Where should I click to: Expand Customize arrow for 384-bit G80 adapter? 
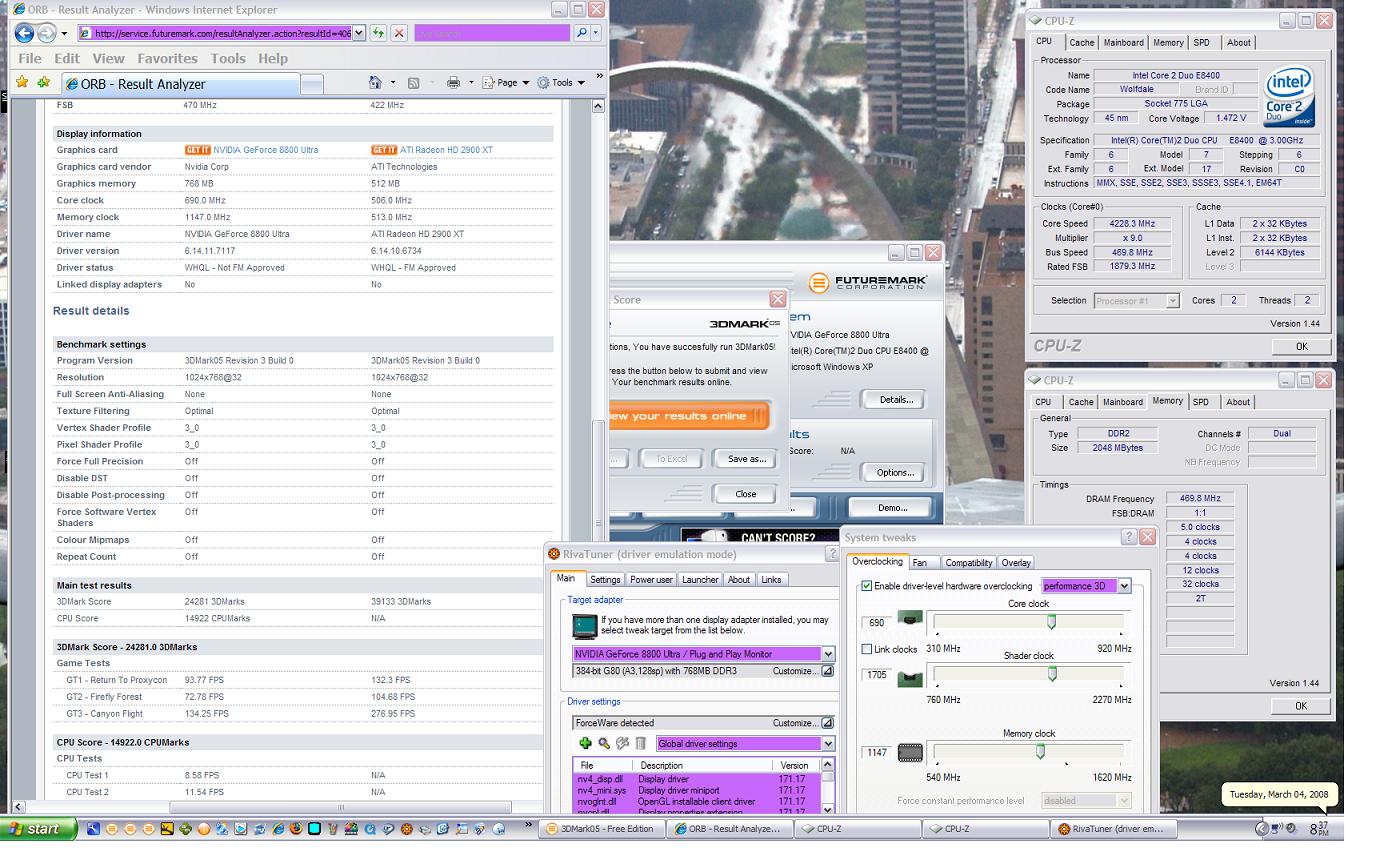827,671
